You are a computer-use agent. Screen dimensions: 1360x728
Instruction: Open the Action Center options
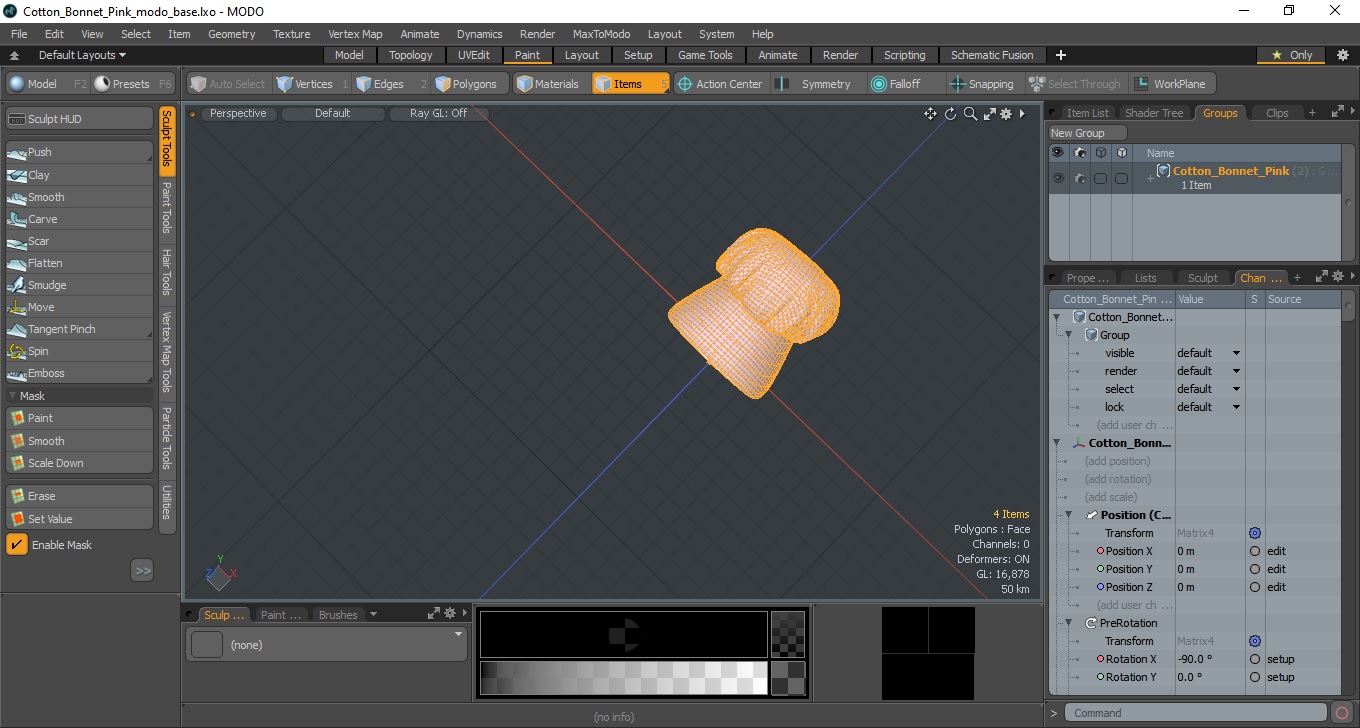[x=720, y=84]
